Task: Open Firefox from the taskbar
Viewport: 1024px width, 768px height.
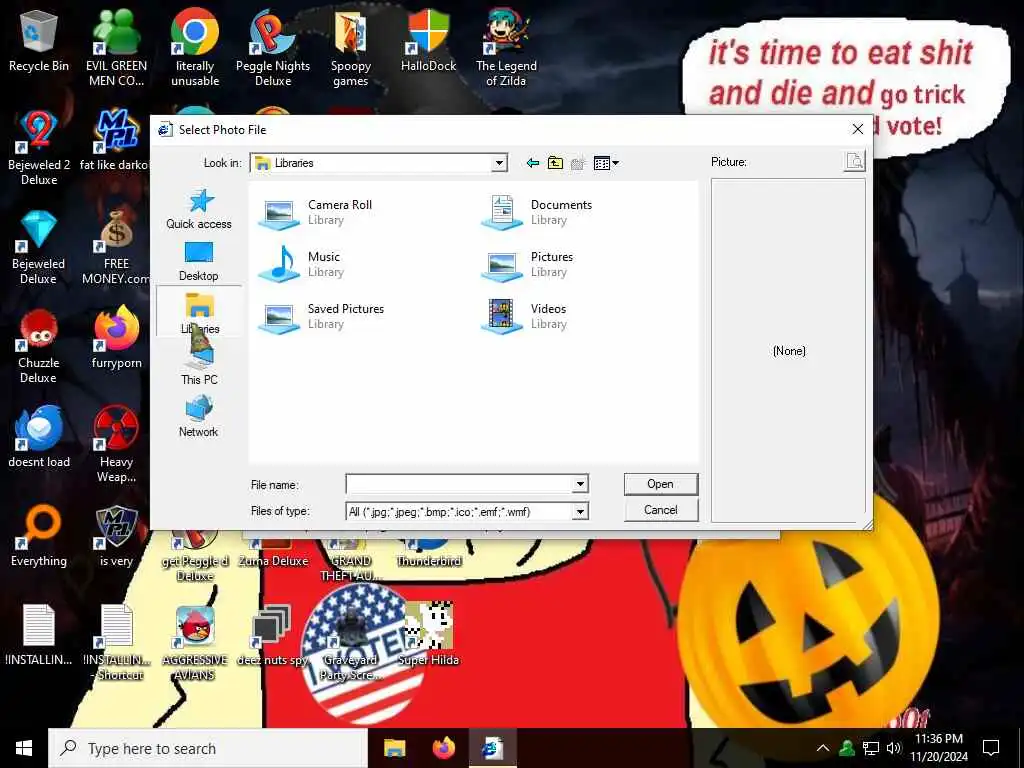Action: point(444,748)
